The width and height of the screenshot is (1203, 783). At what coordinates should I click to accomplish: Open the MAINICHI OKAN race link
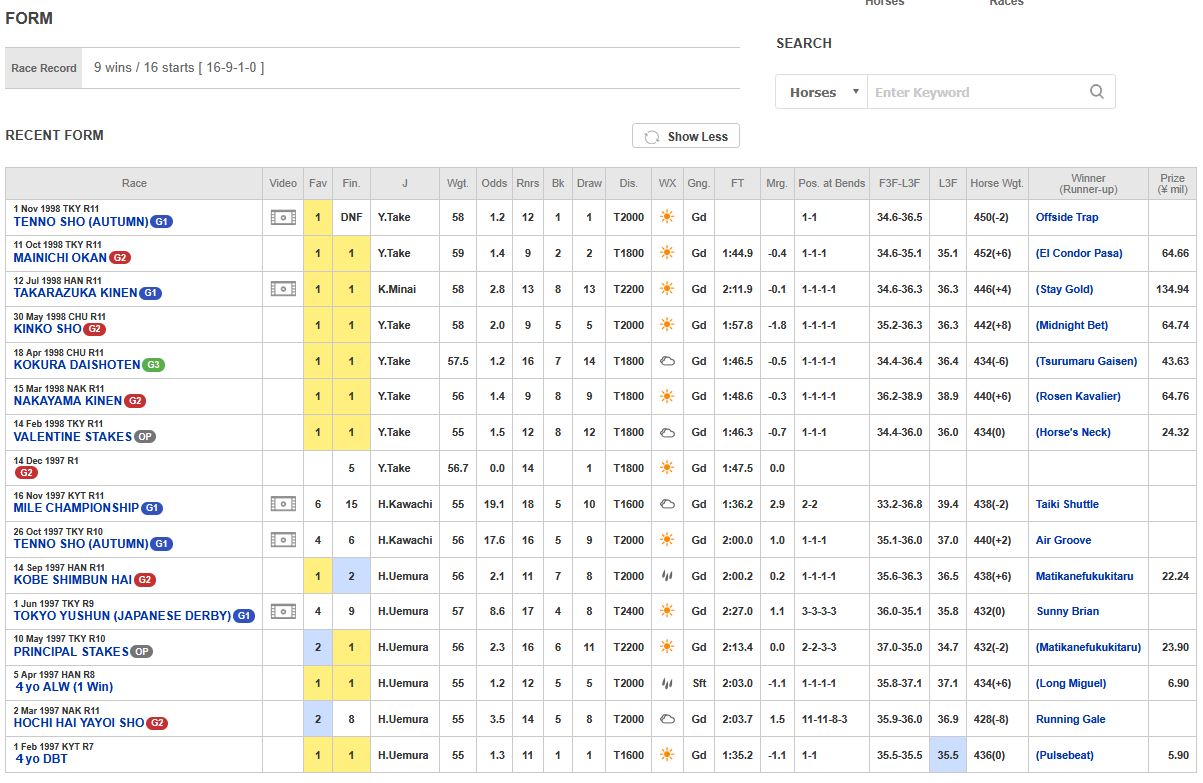pos(60,258)
